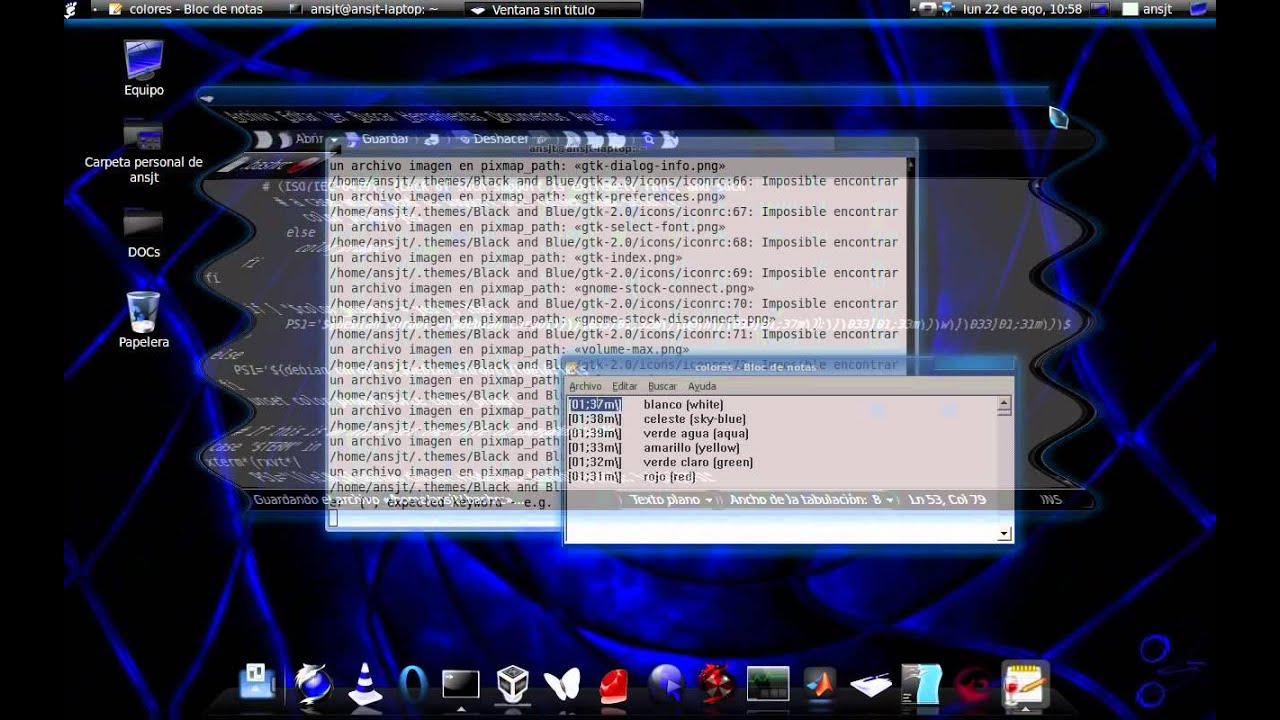The height and width of the screenshot is (720, 1280).
Task: Click the line 'rojo (red)'
Action: [669, 477]
